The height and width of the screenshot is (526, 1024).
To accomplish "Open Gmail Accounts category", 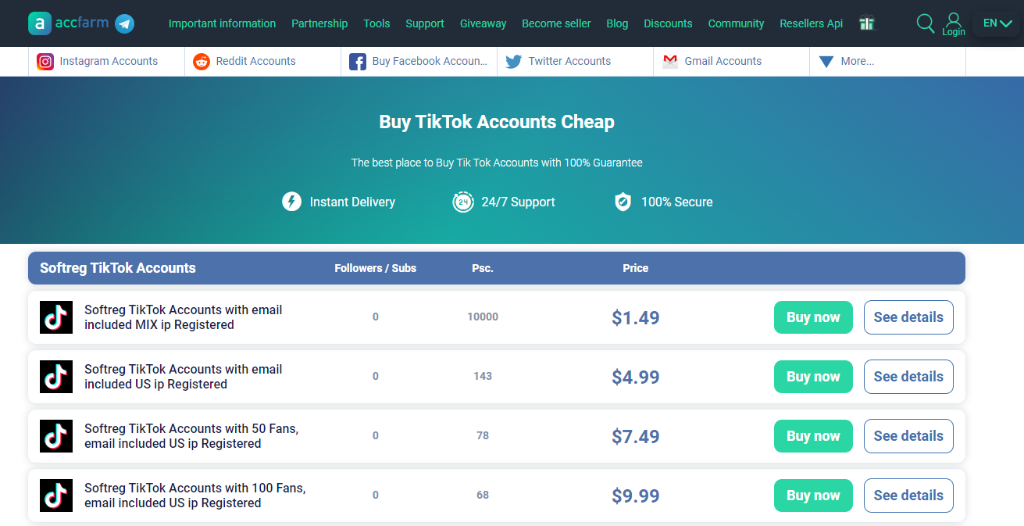I will tap(731, 61).
